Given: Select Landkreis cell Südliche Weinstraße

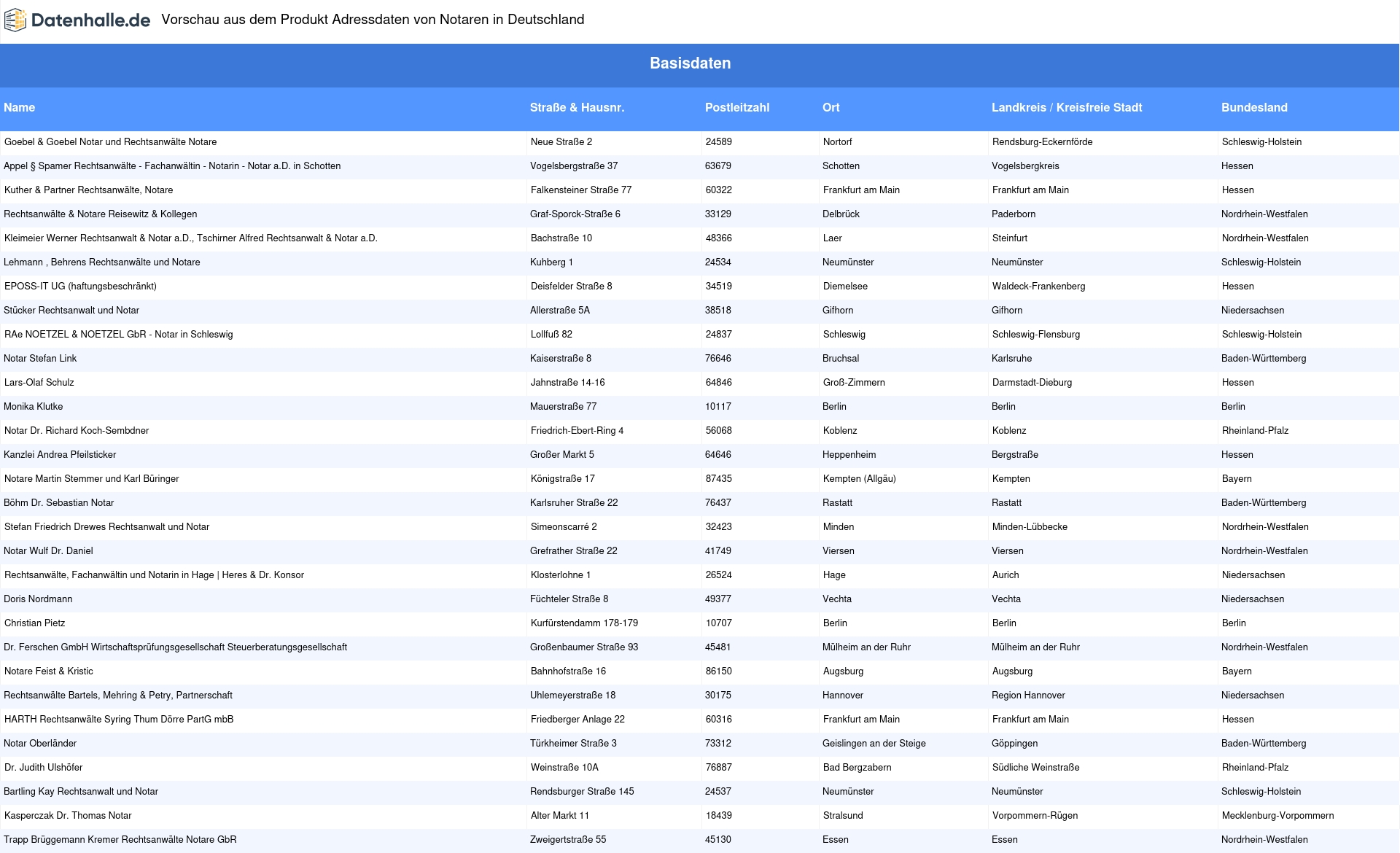Looking at the screenshot, I should (1036, 768).
